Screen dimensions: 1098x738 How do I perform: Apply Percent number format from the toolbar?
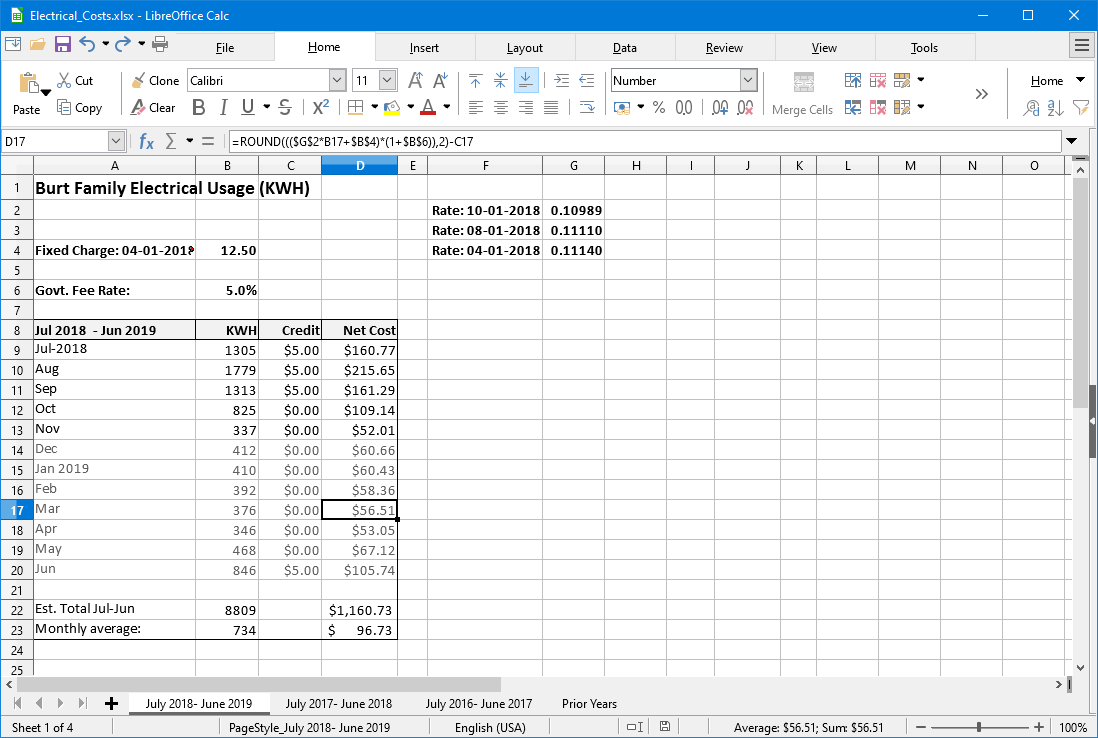click(658, 108)
